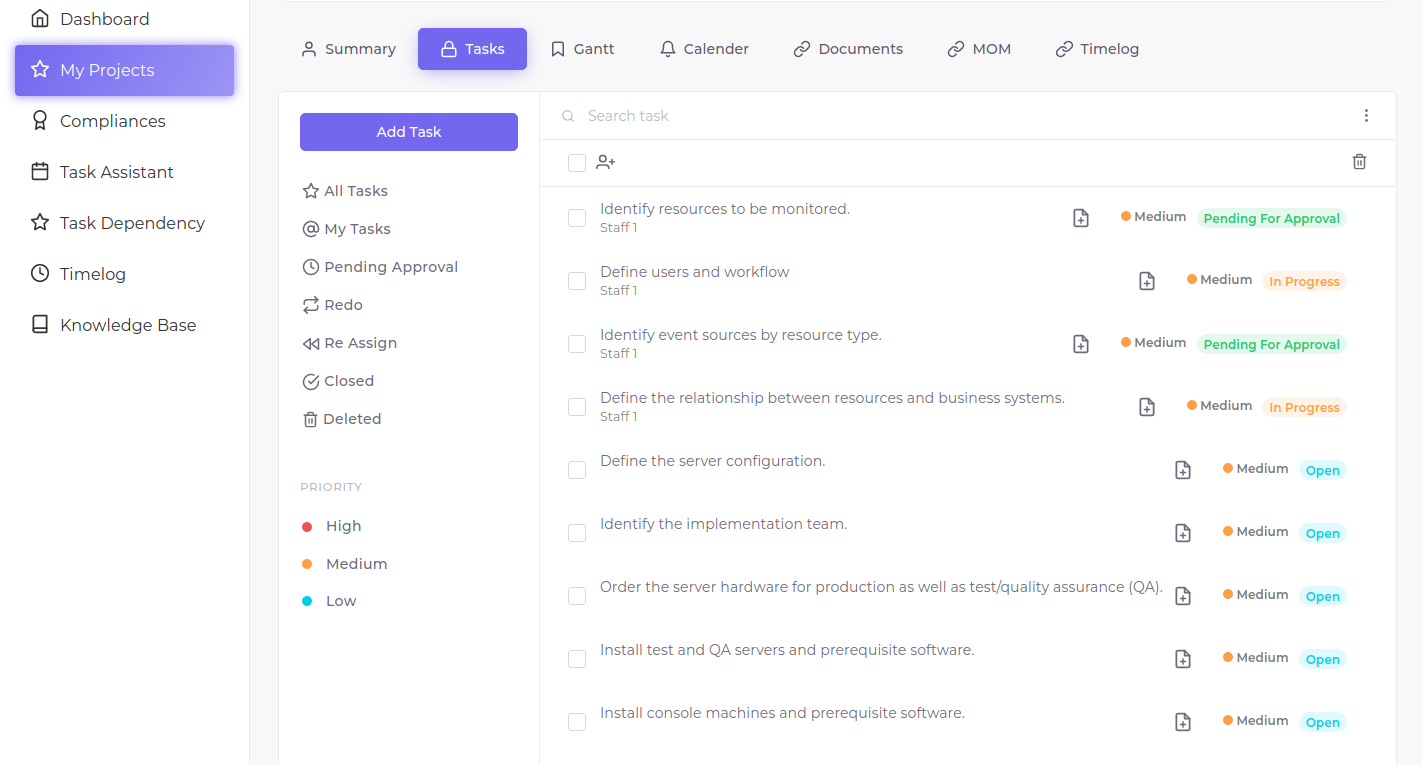Click the Open status badge for 'Define the server configuration'
The image size is (1422, 765).
(1322, 471)
